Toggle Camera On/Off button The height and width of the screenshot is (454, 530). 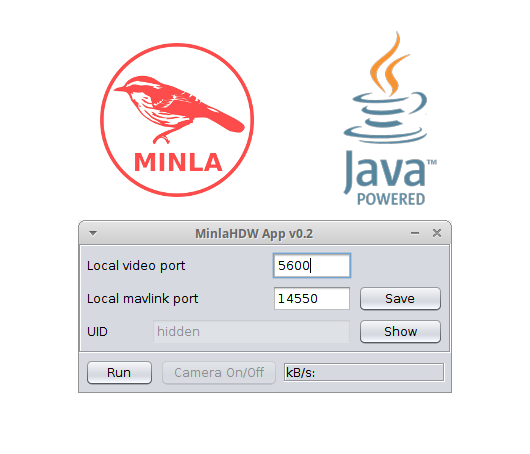(219, 373)
